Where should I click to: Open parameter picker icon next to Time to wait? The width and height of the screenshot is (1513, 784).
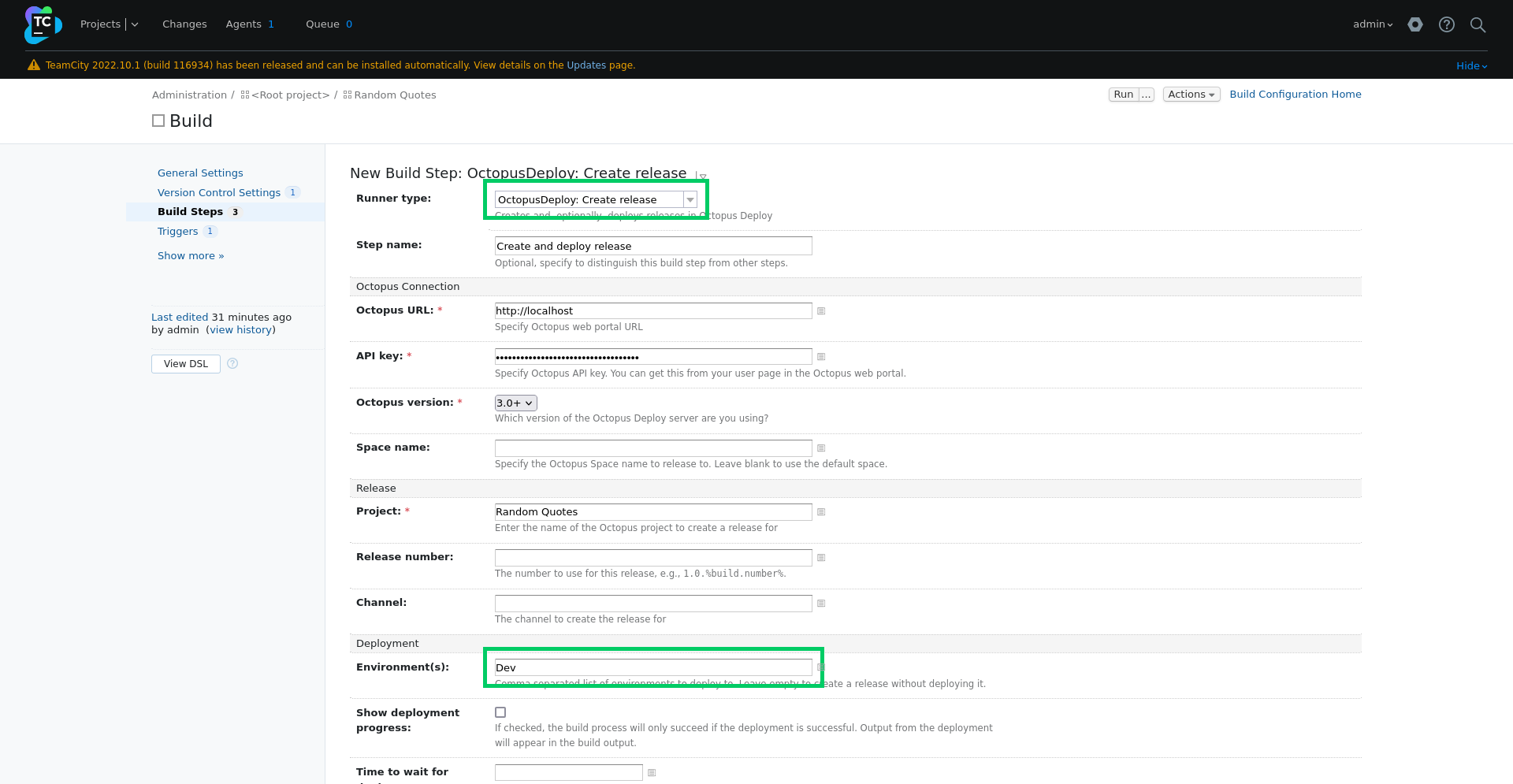[652, 773]
